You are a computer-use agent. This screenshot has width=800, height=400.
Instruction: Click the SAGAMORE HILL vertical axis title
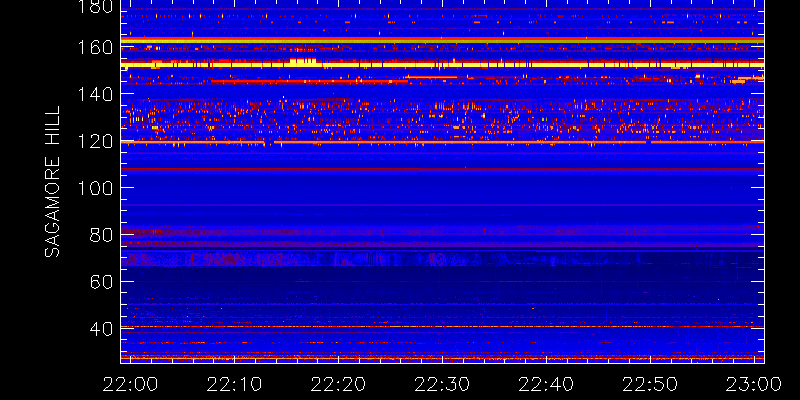tap(52, 182)
